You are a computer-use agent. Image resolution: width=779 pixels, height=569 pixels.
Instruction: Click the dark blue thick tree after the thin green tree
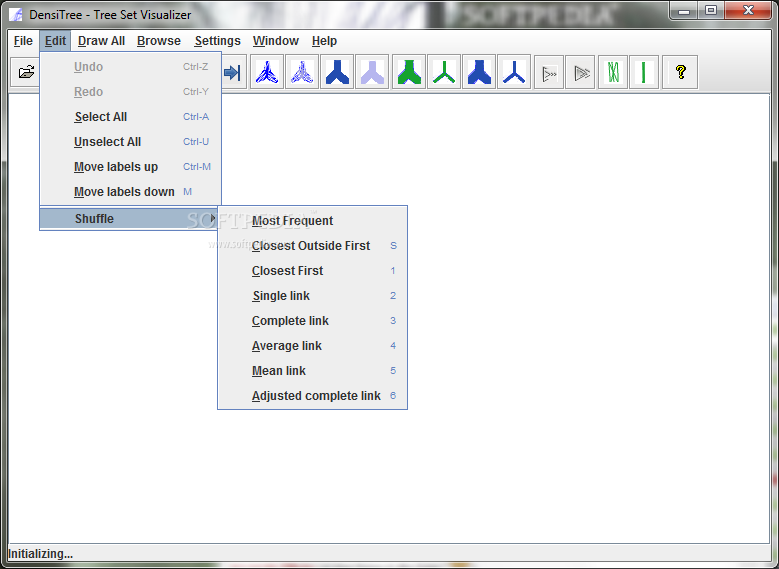coord(479,73)
